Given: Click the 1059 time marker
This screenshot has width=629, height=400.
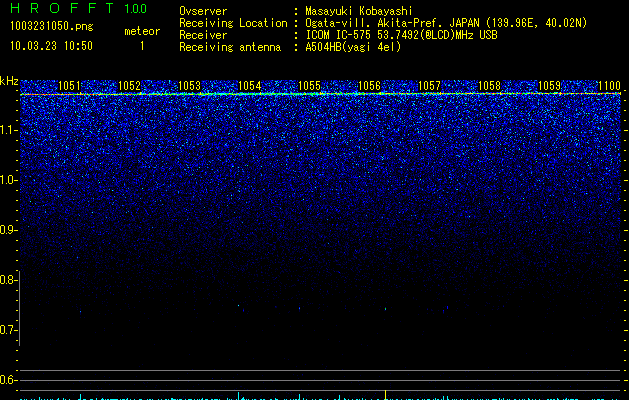Looking at the screenshot, I should coord(549,86).
